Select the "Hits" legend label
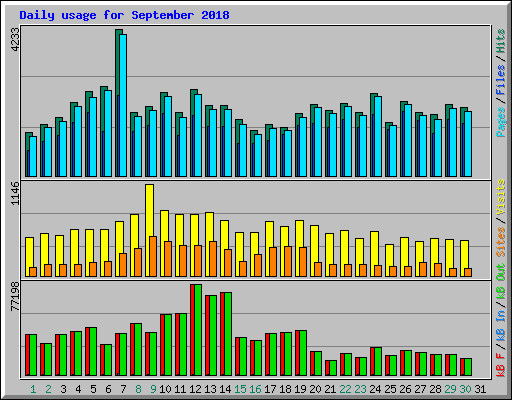 (x=501, y=41)
